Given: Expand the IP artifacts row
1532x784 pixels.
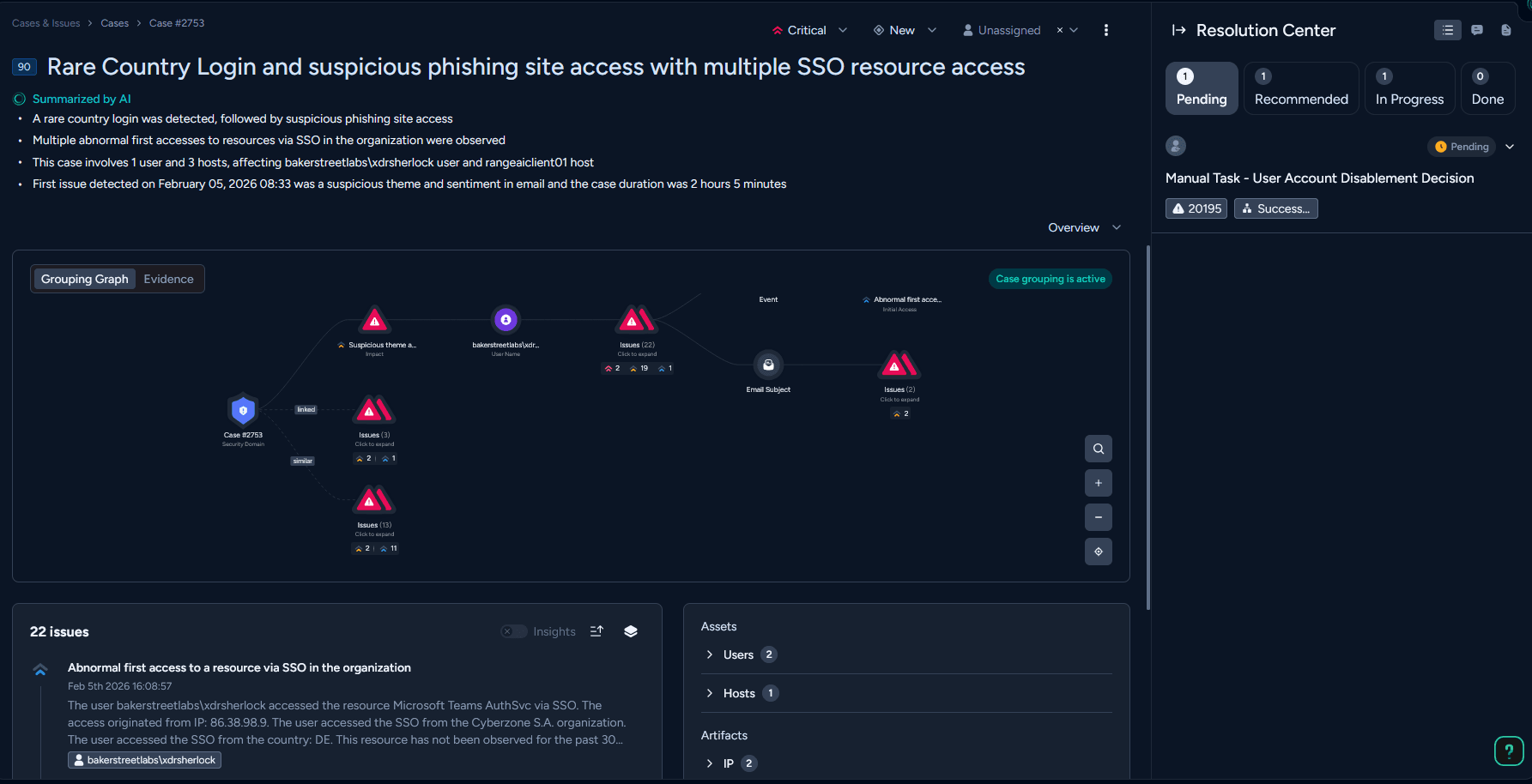Looking at the screenshot, I should click(906, 763).
